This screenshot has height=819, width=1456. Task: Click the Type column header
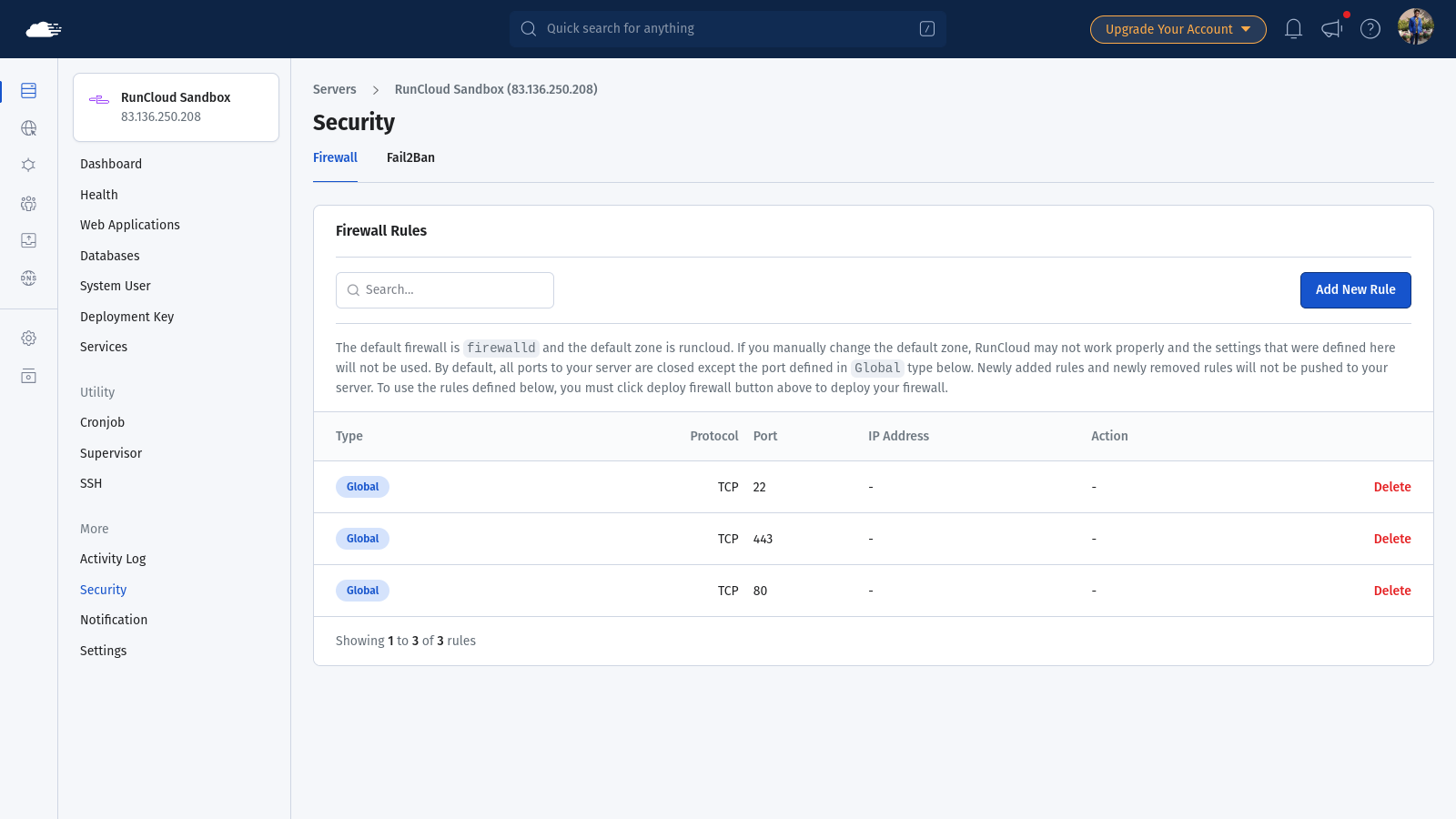pyautogui.click(x=349, y=437)
